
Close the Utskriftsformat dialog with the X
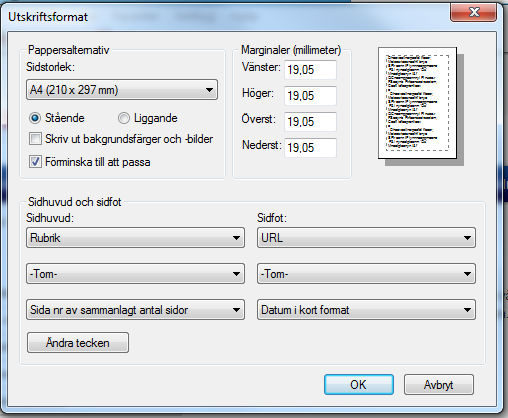(x=473, y=12)
